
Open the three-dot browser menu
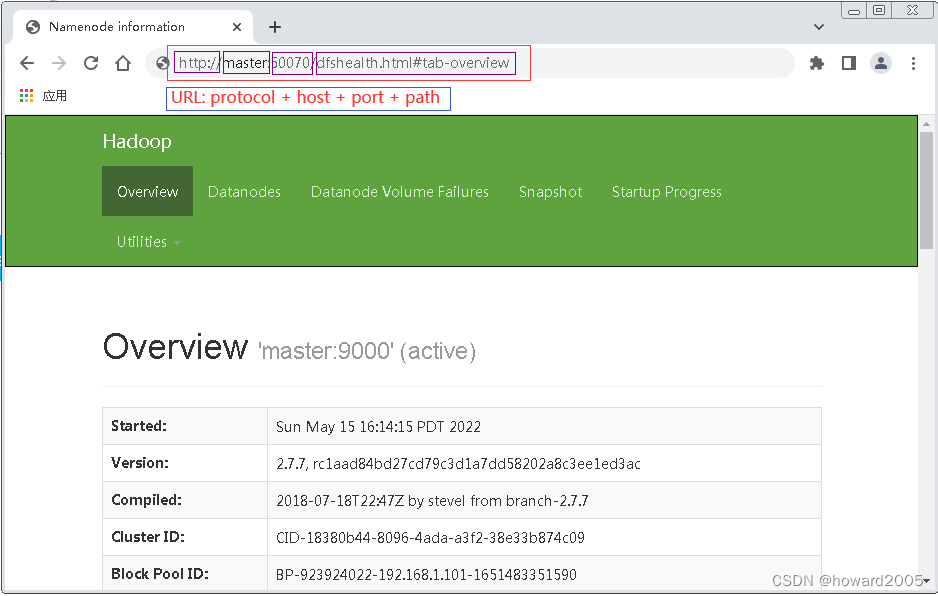[x=913, y=63]
